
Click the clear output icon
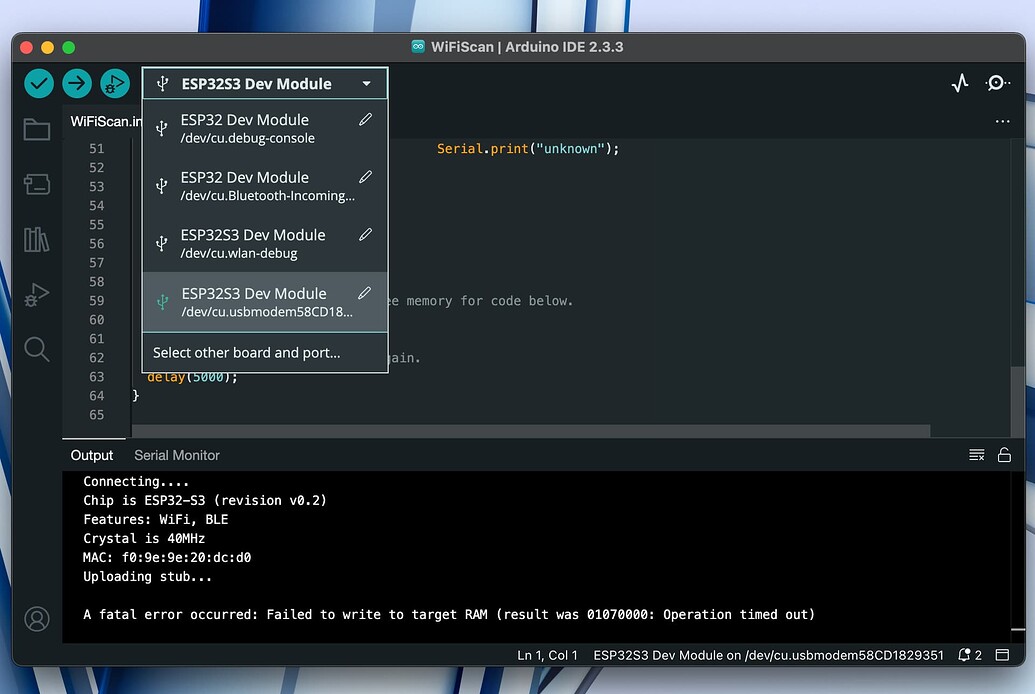[x=976, y=455]
